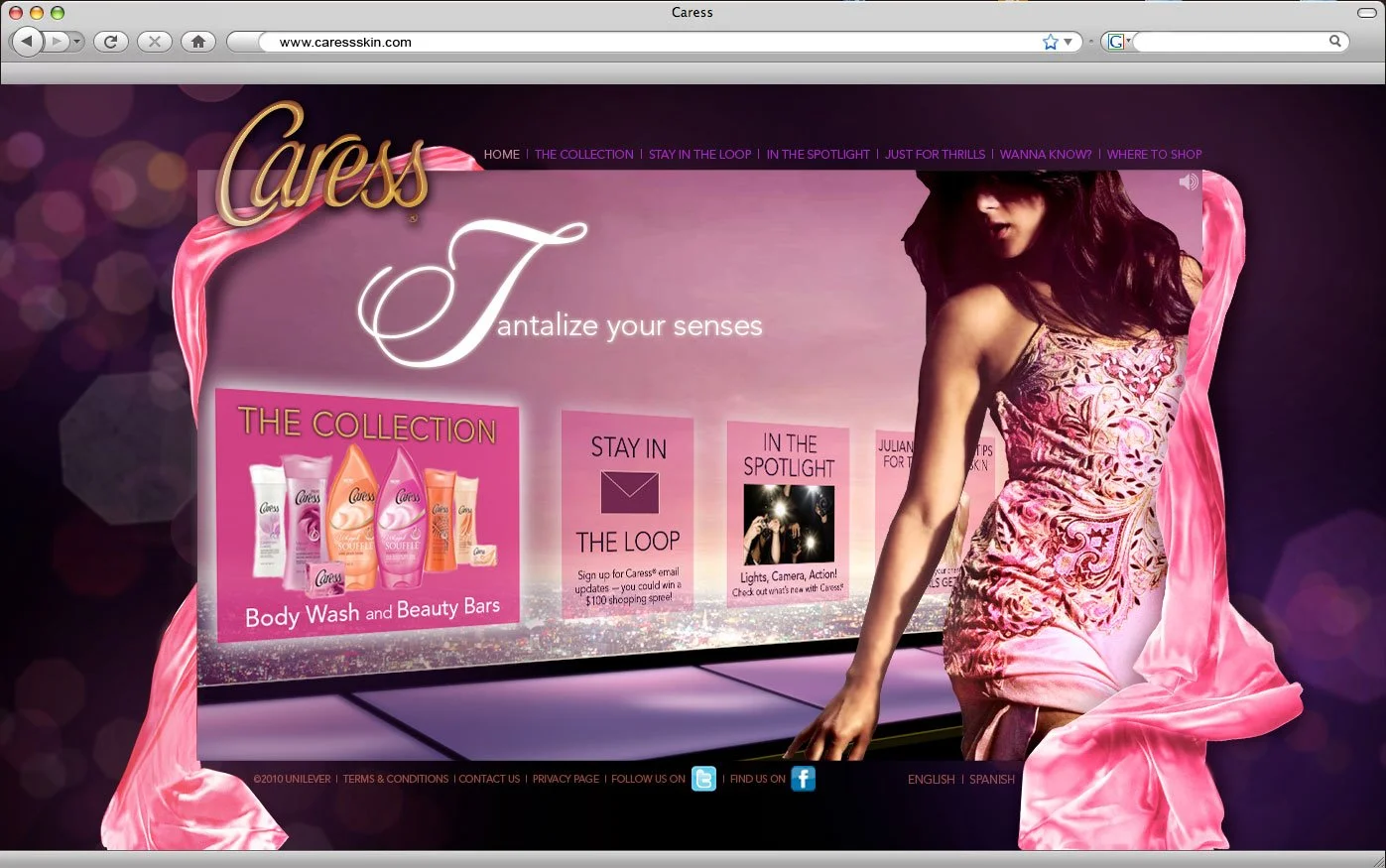The image size is (1386, 868).
Task: Open THE COLLECTION nav menu item
Action: pyautogui.click(x=583, y=155)
